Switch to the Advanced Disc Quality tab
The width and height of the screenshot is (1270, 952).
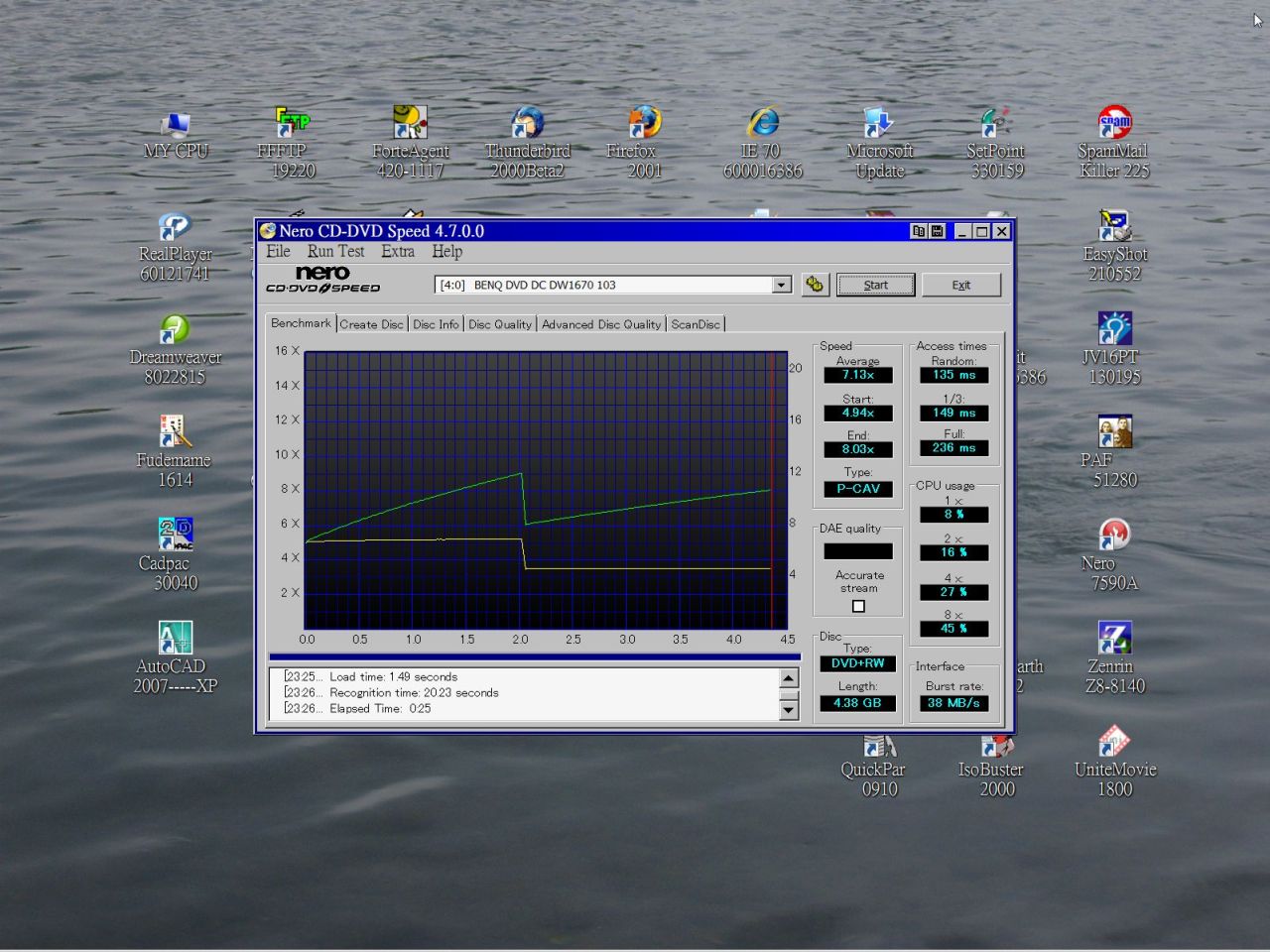(x=601, y=324)
